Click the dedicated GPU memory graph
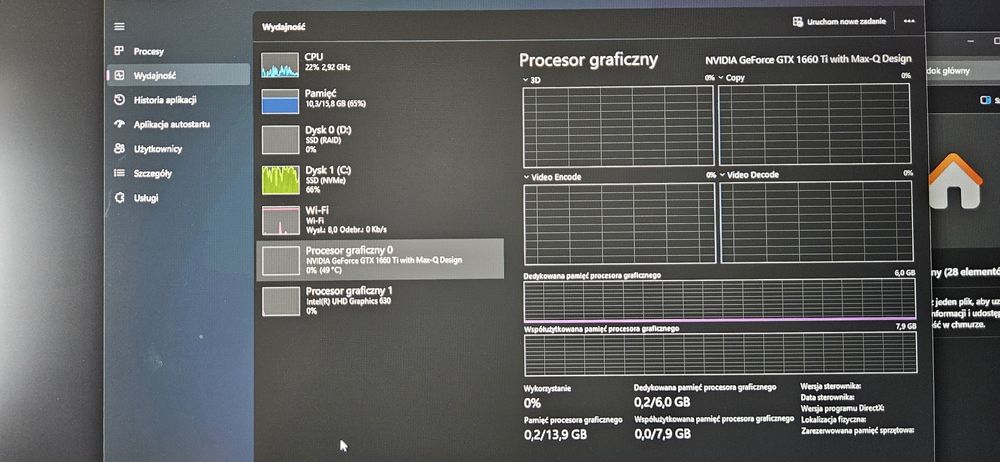The width and height of the screenshot is (1000, 462). pos(720,299)
